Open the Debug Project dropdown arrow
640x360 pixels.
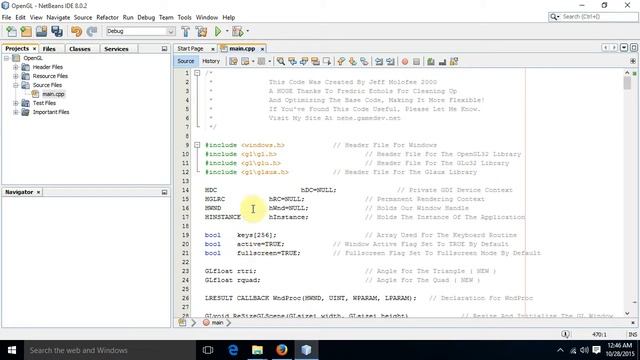click(247, 31)
